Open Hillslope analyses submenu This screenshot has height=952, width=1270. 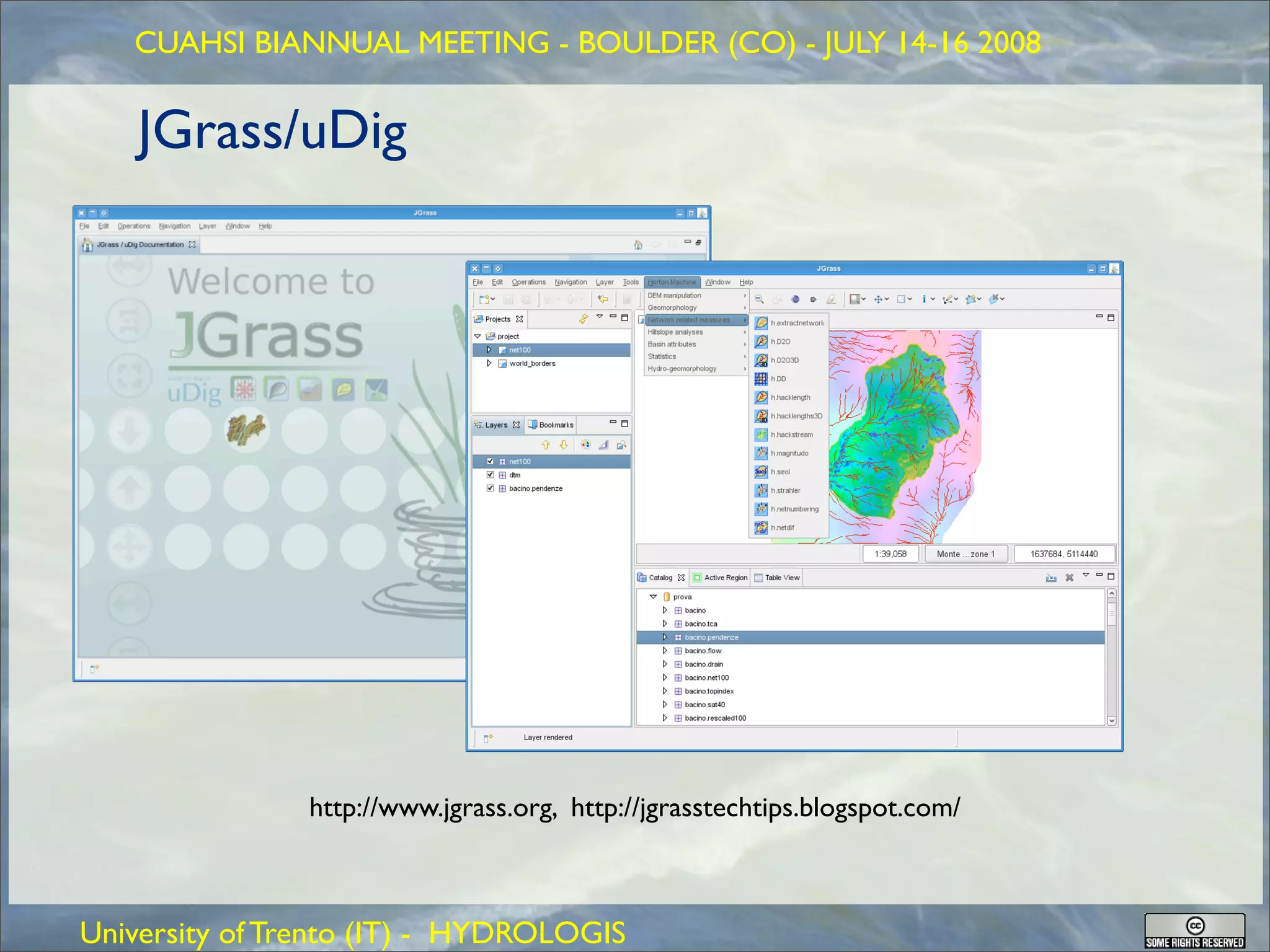[x=696, y=332]
